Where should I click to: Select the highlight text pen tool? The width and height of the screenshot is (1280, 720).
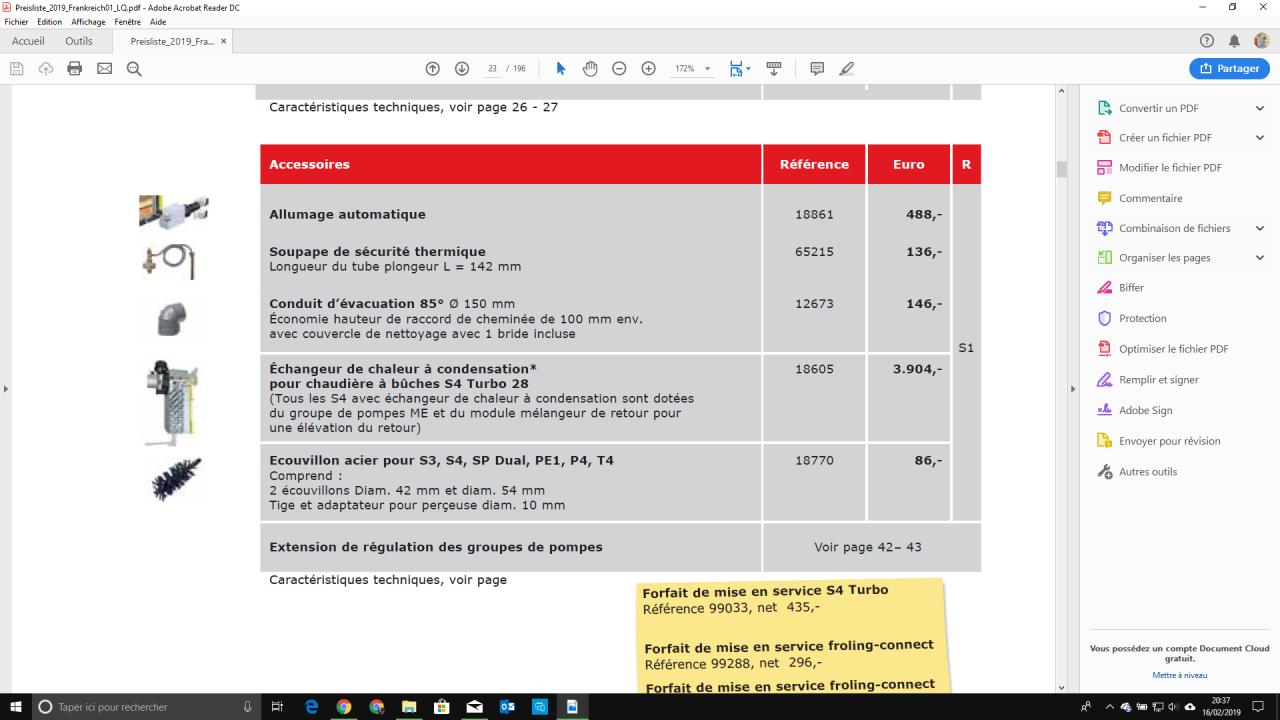point(847,69)
